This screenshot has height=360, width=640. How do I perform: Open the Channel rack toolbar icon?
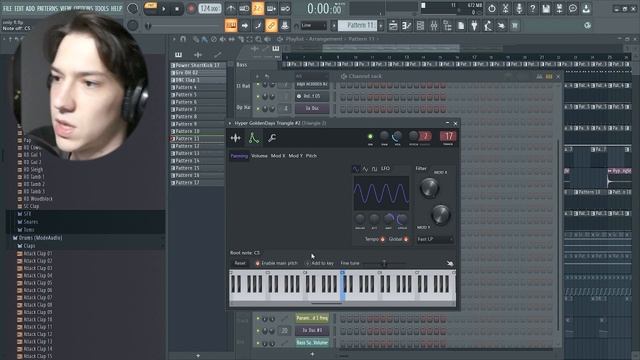pos(420,26)
